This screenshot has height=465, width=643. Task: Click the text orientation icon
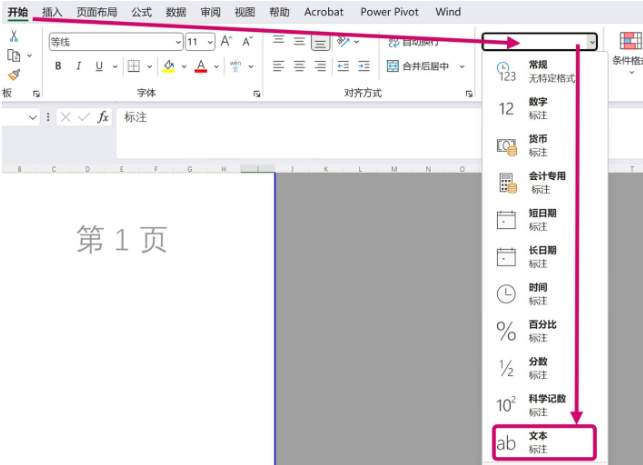[x=344, y=41]
